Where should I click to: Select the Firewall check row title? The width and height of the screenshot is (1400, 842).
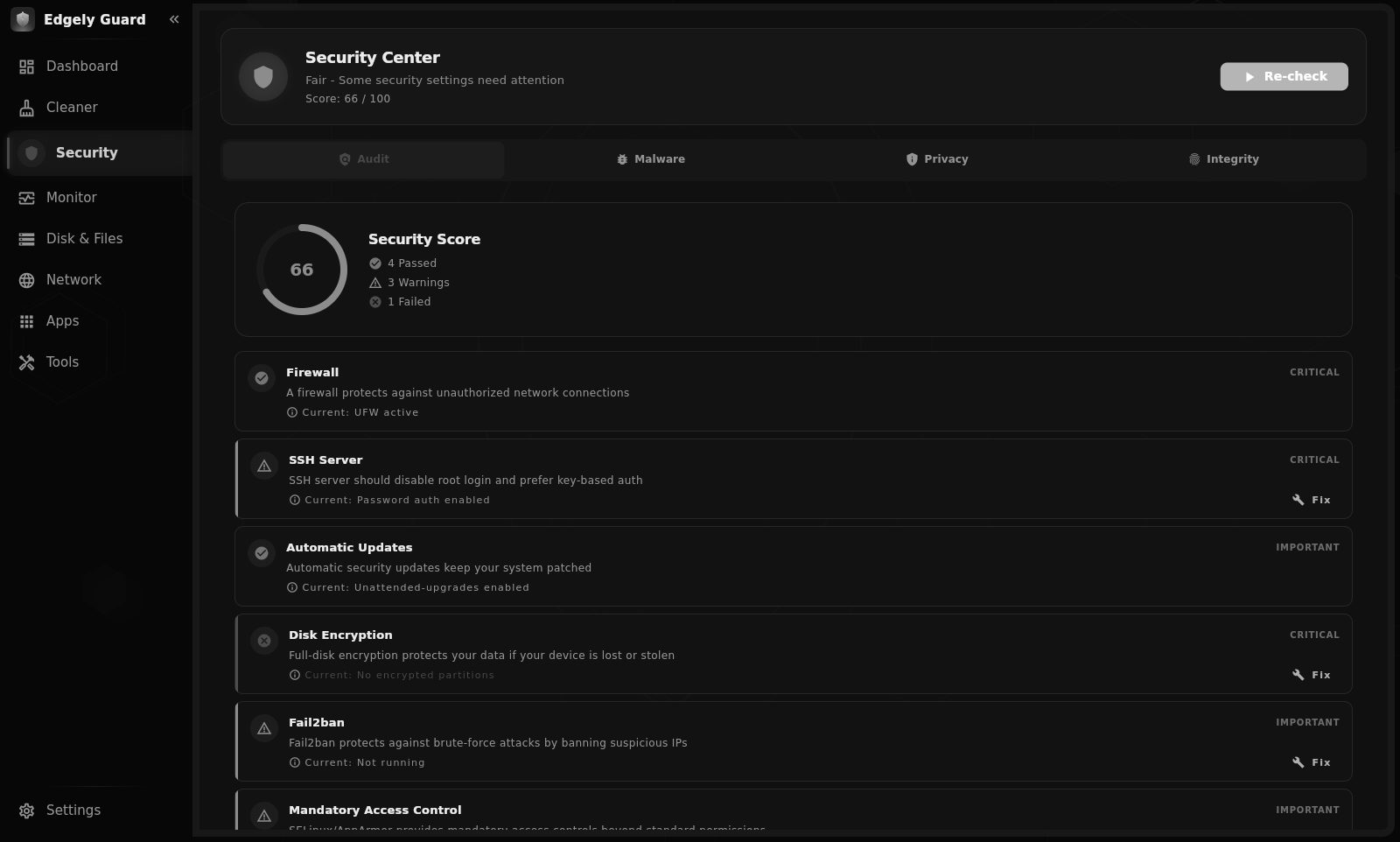click(312, 372)
